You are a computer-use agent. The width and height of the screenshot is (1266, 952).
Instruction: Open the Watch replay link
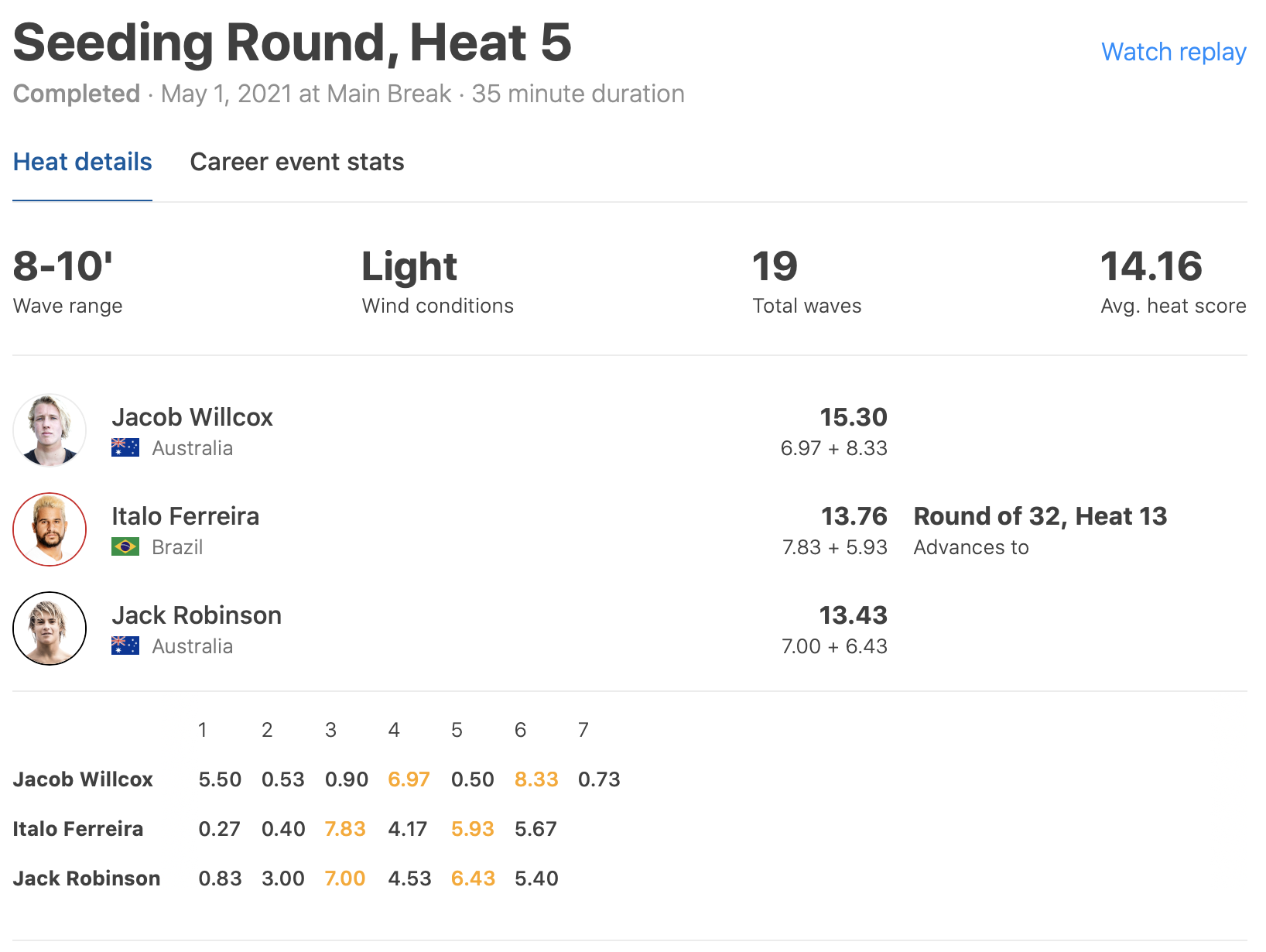pyautogui.click(x=1173, y=52)
